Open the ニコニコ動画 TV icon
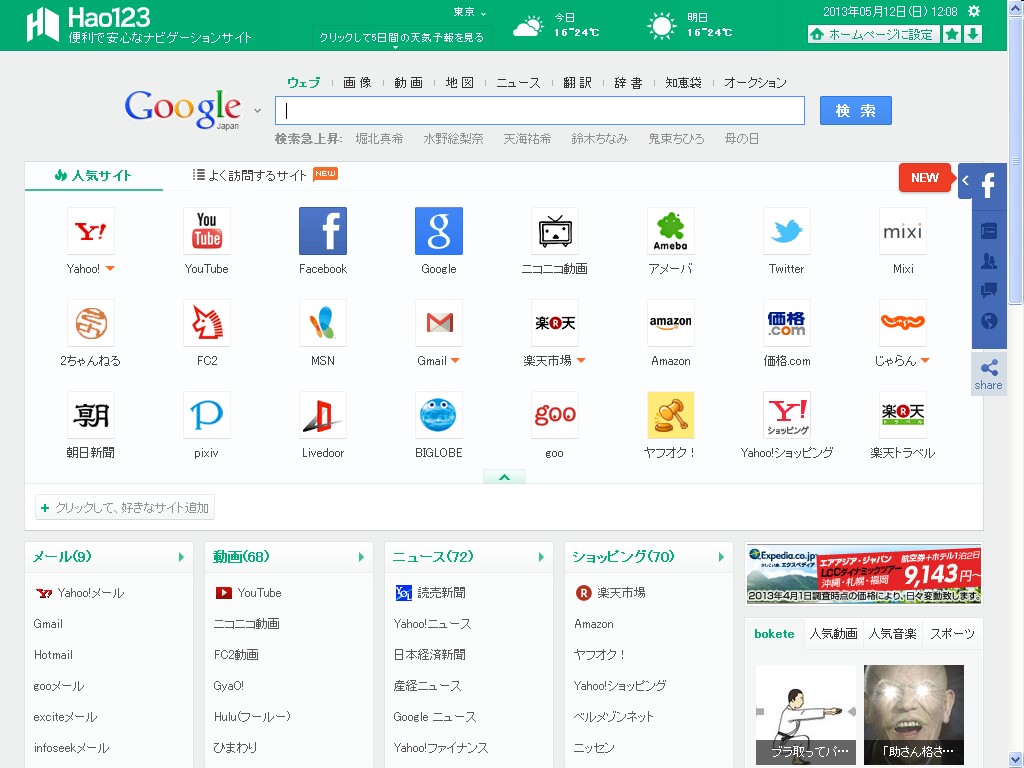 pos(554,231)
